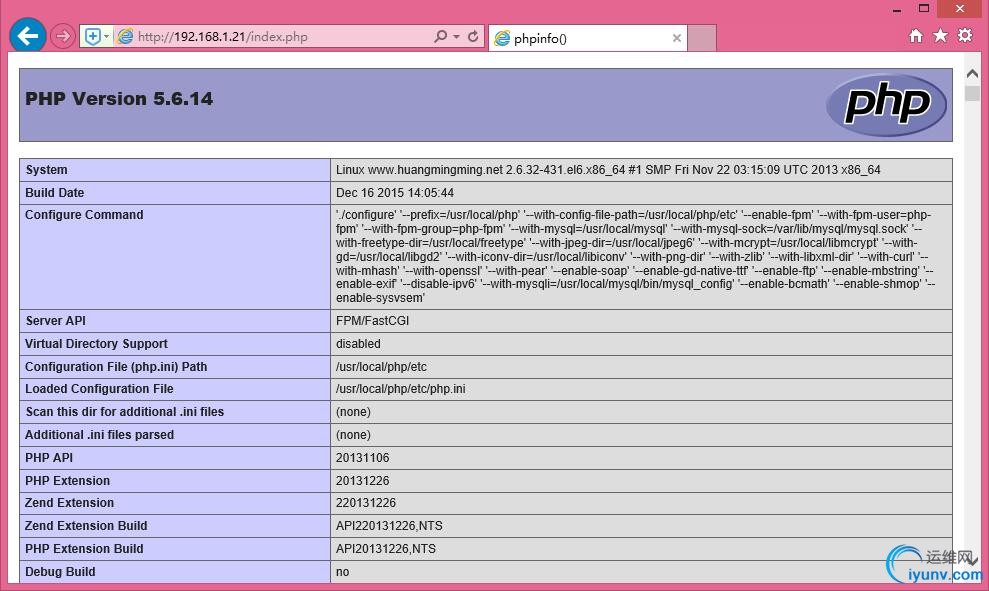Click the Debug Build label
Screen dimensions: 989x591
coord(60,571)
